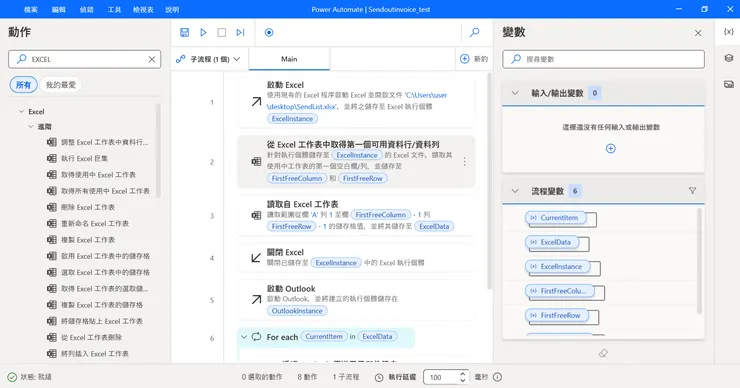Open images pane icon
The width and height of the screenshot is (740, 388).
[x=729, y=84]
